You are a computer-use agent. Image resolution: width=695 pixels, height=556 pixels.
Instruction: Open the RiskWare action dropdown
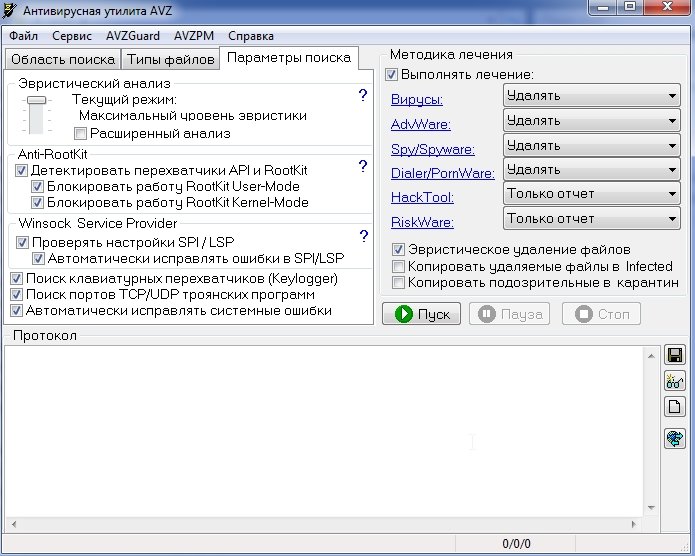pos(591,218)
